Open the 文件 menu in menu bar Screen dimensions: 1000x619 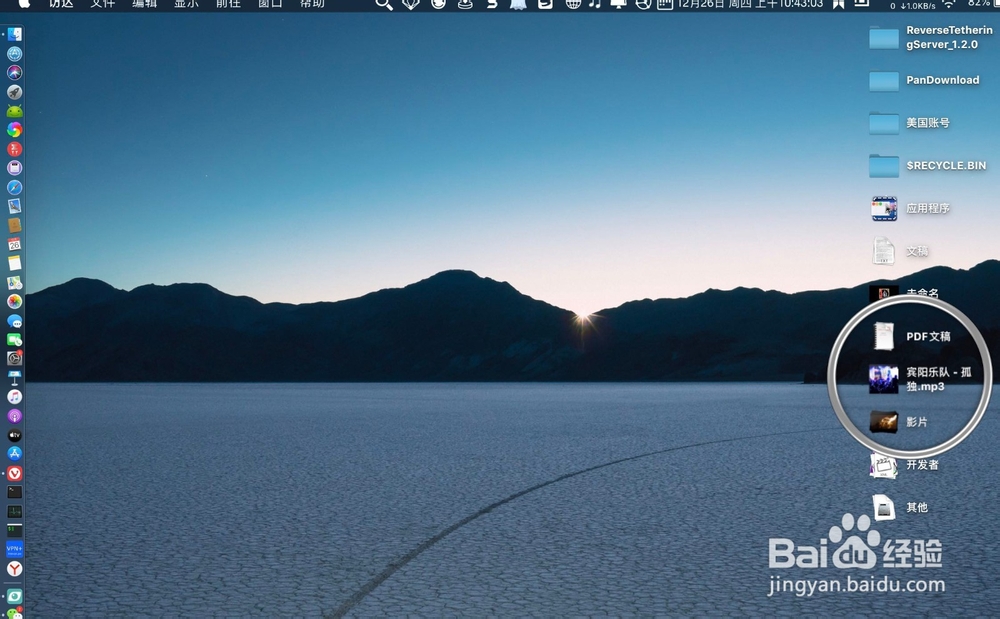(102, 4)
